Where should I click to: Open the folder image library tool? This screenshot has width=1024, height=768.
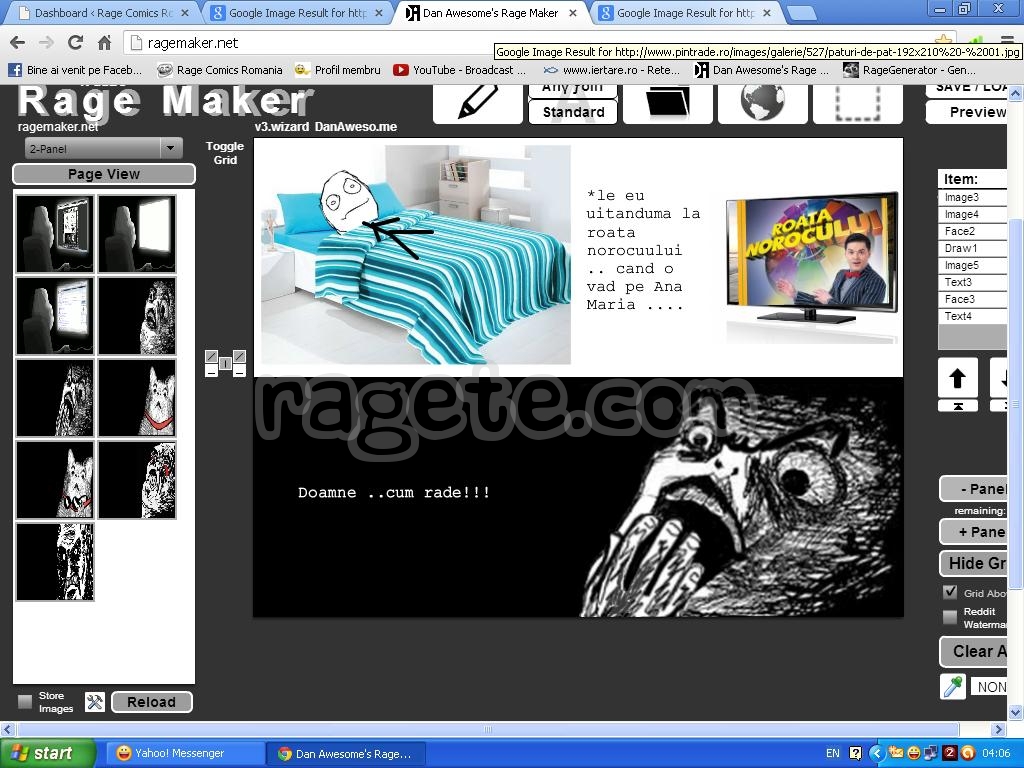[667, 103]
